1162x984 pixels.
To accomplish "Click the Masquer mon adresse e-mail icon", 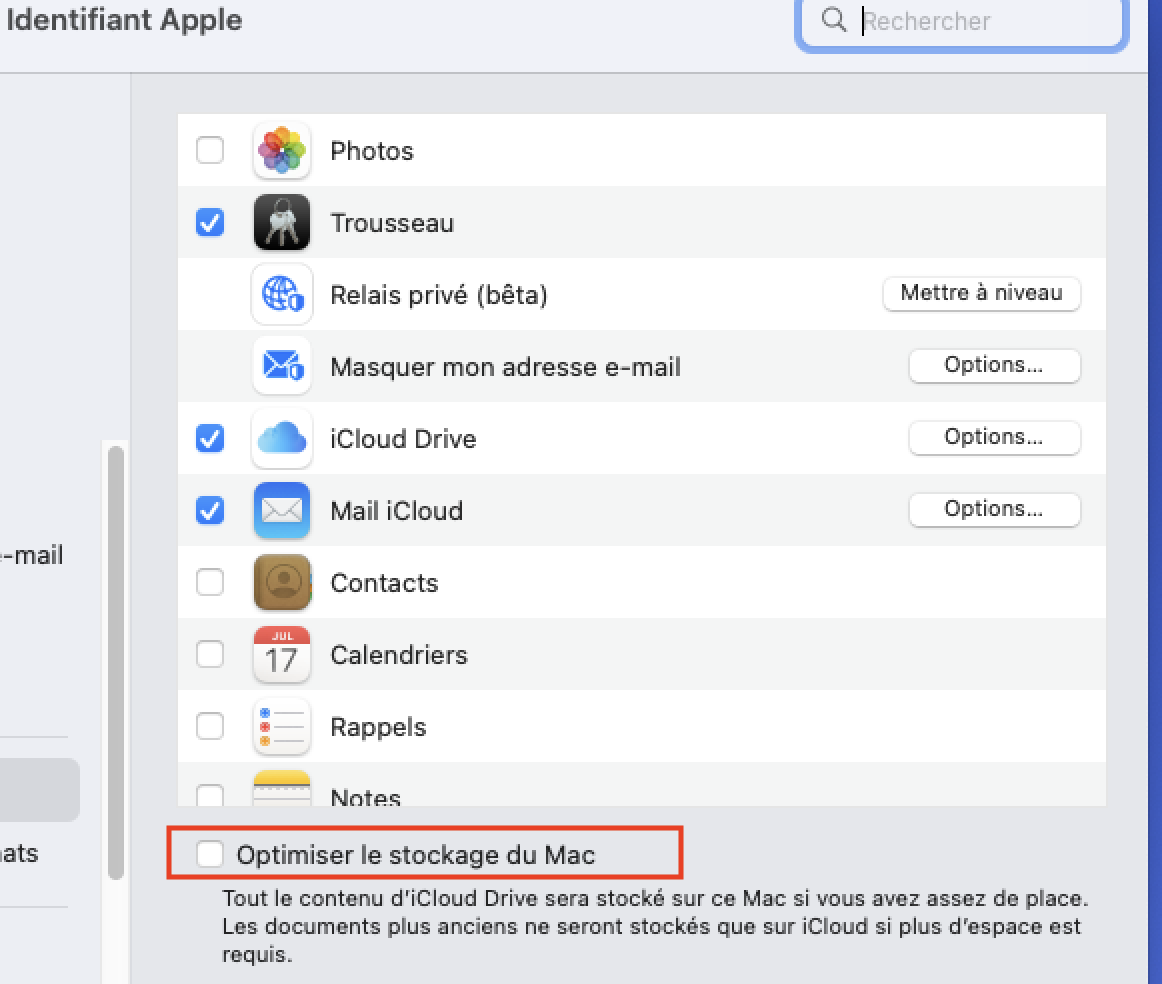I will click(x=282, y=366).
